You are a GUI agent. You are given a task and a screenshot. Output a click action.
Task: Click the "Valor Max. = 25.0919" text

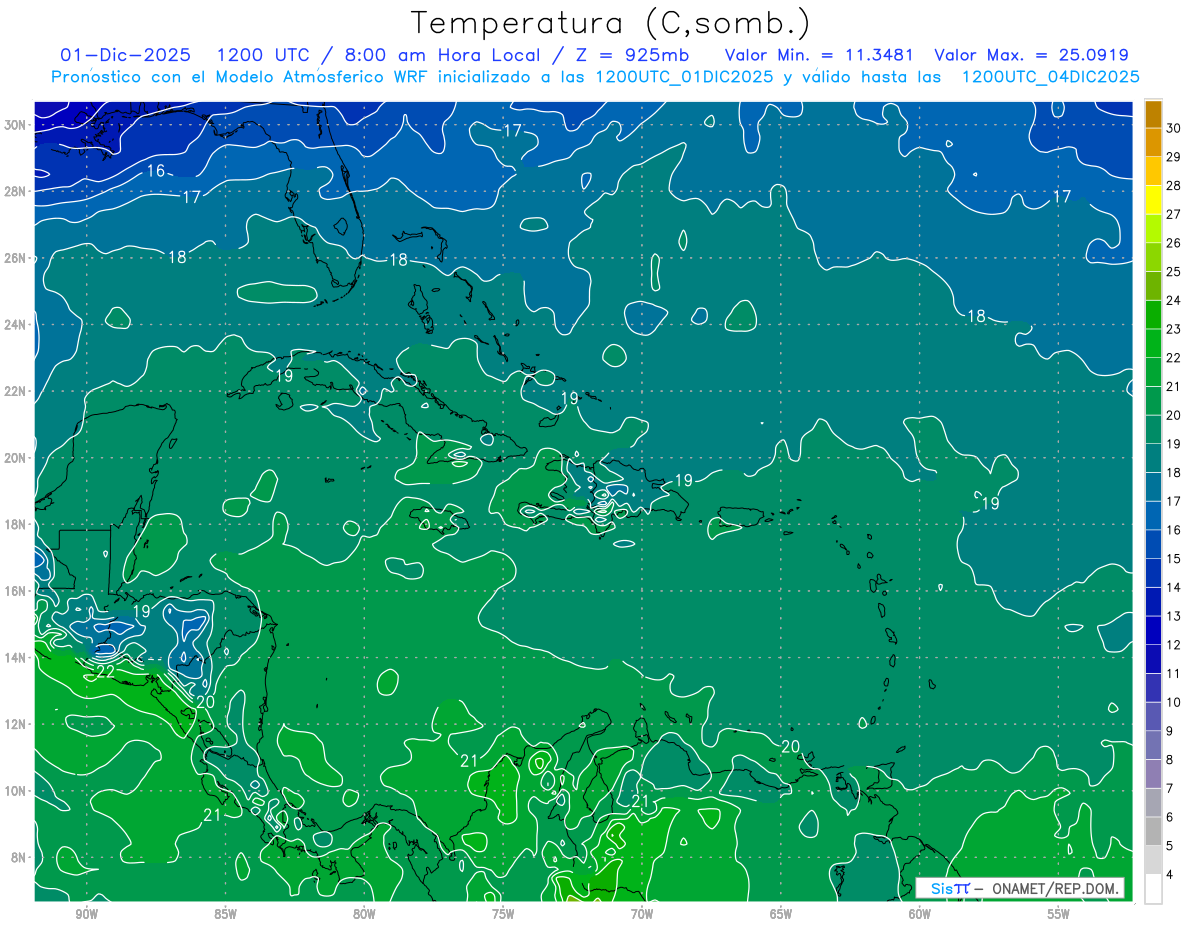pos(1031,55)
